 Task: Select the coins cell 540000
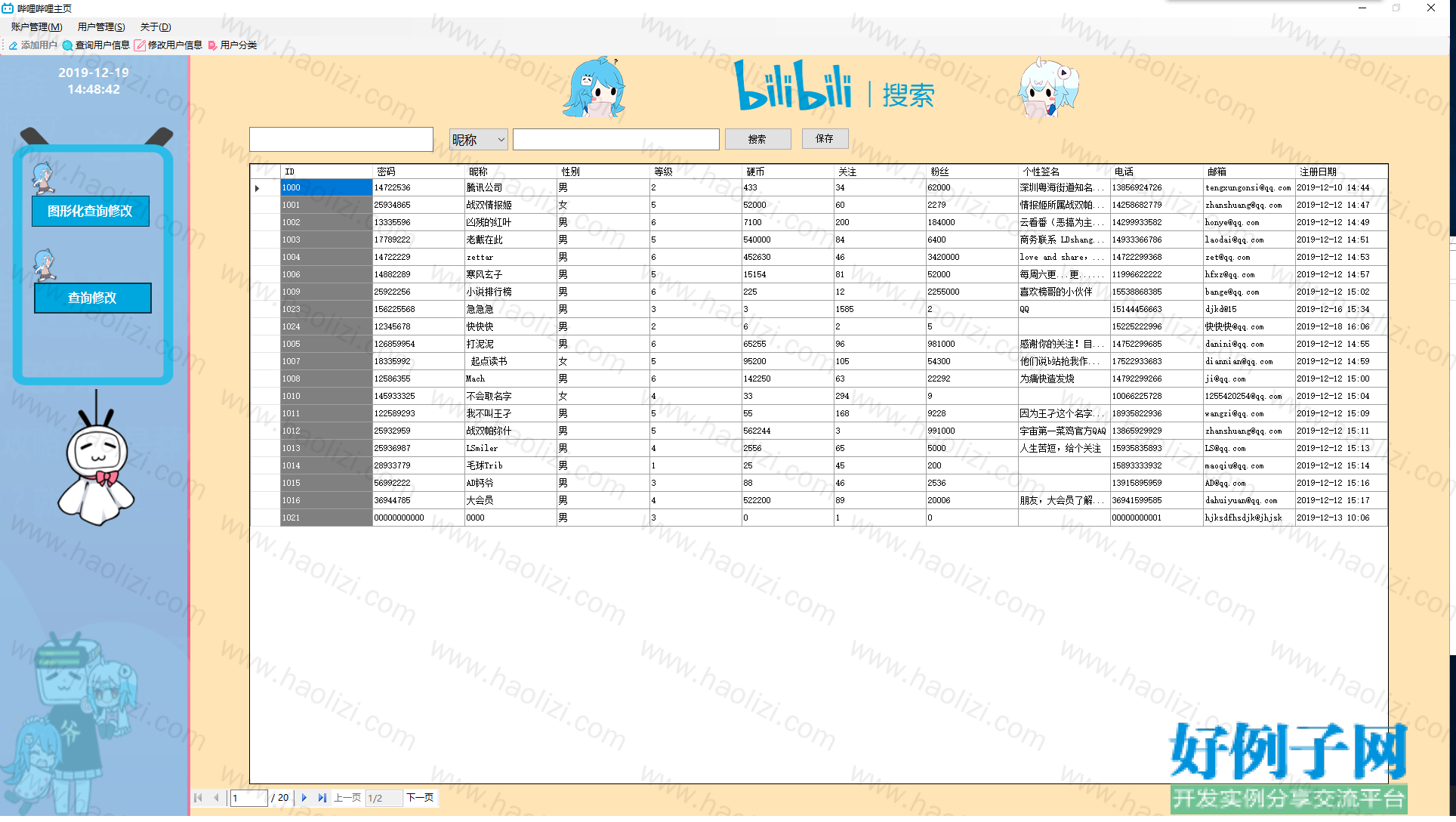[x=787, y=240]
